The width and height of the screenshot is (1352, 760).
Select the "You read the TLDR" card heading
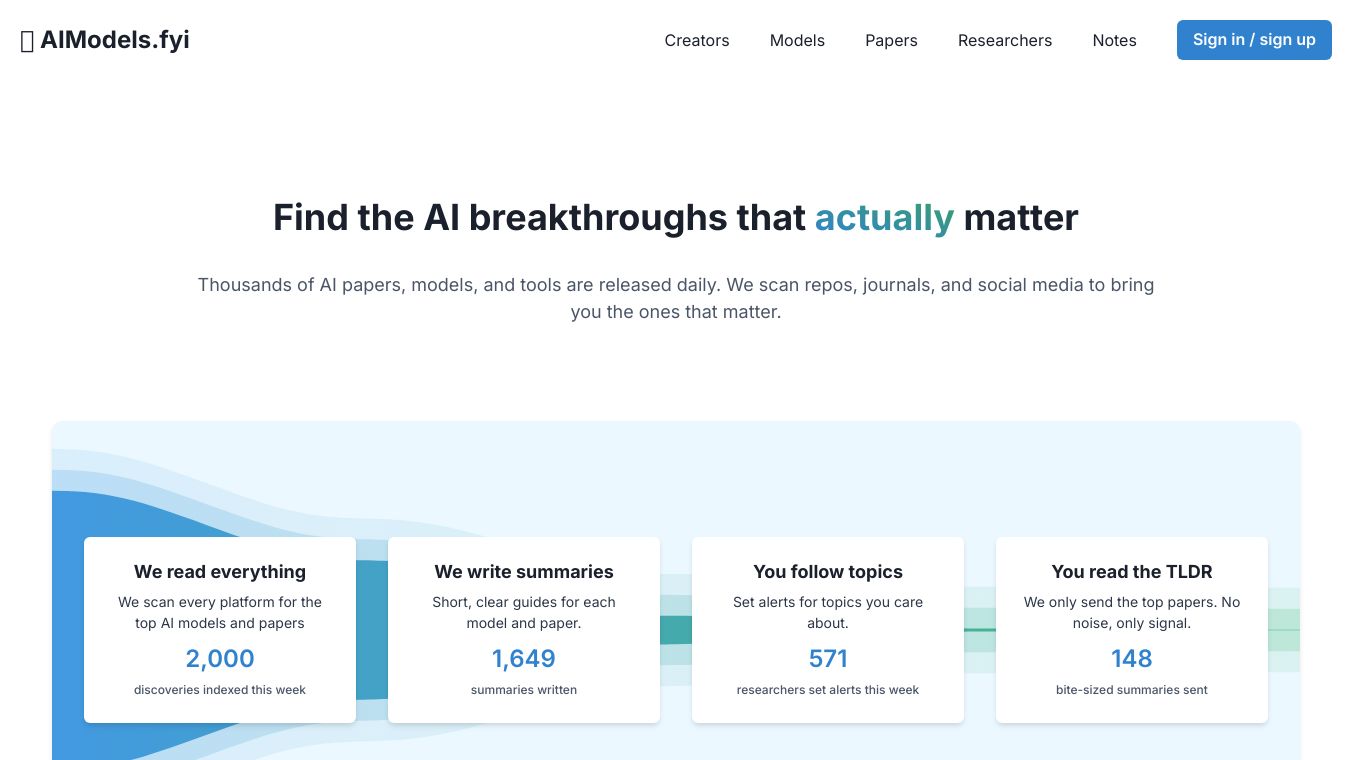coord(1132,572)
